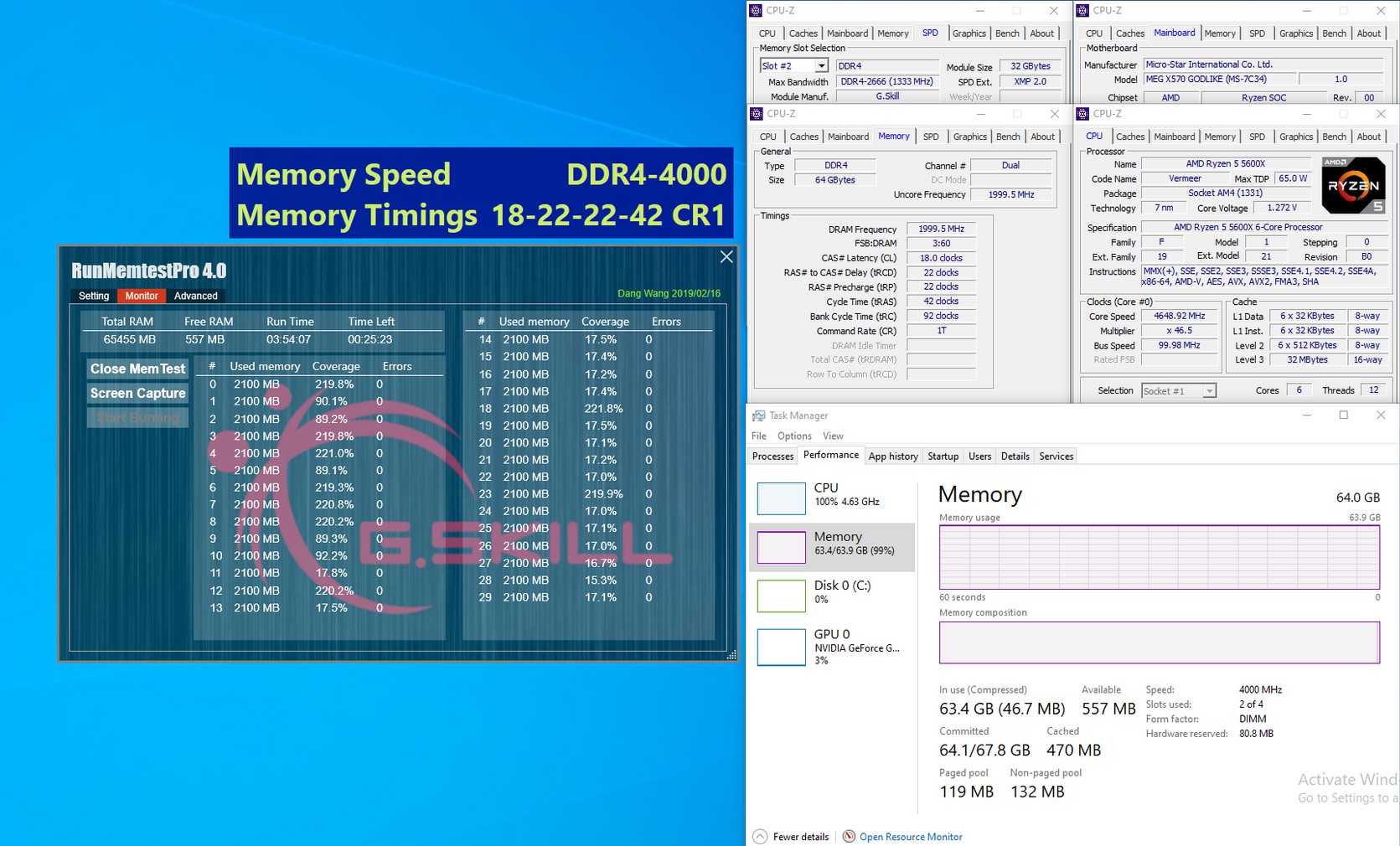The height and width of the screenshot is (846, 1400).
Task: Click Bank Cycle Time value 92 clocks
Action: (x=941, y=317)
